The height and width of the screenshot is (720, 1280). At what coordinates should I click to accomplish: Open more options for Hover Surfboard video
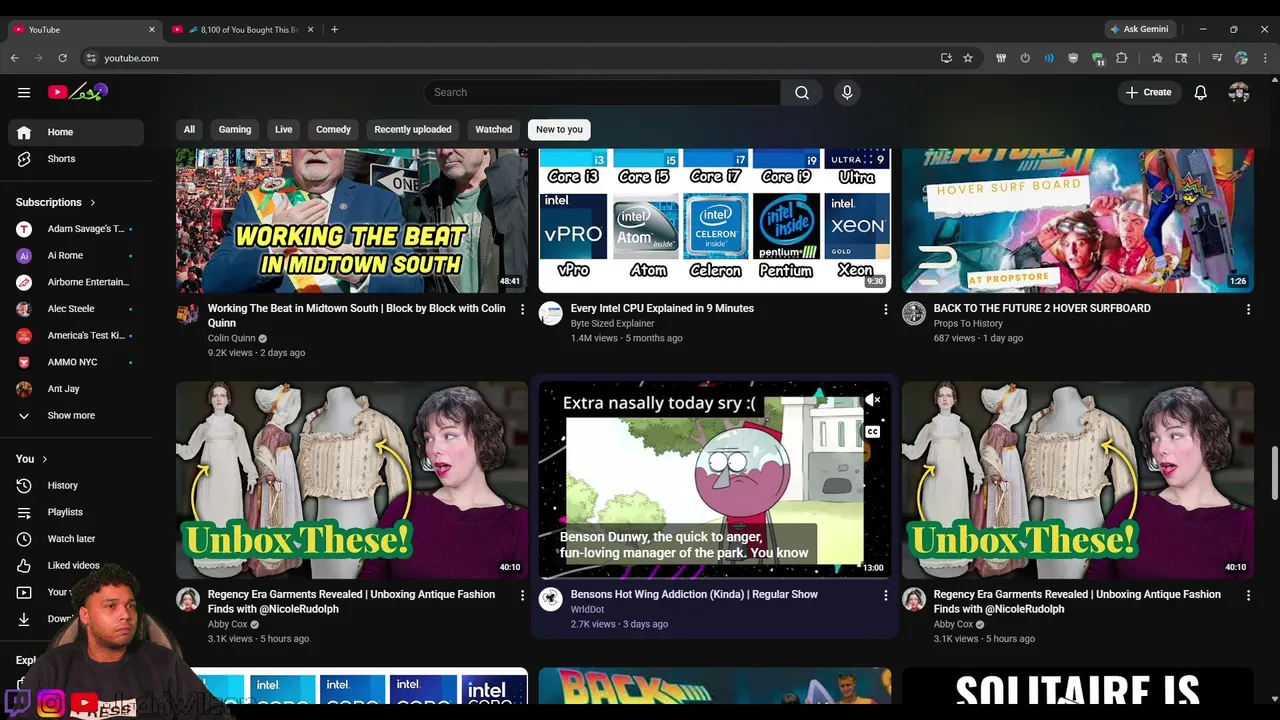pyautogui.click(x=1248, y=310)
